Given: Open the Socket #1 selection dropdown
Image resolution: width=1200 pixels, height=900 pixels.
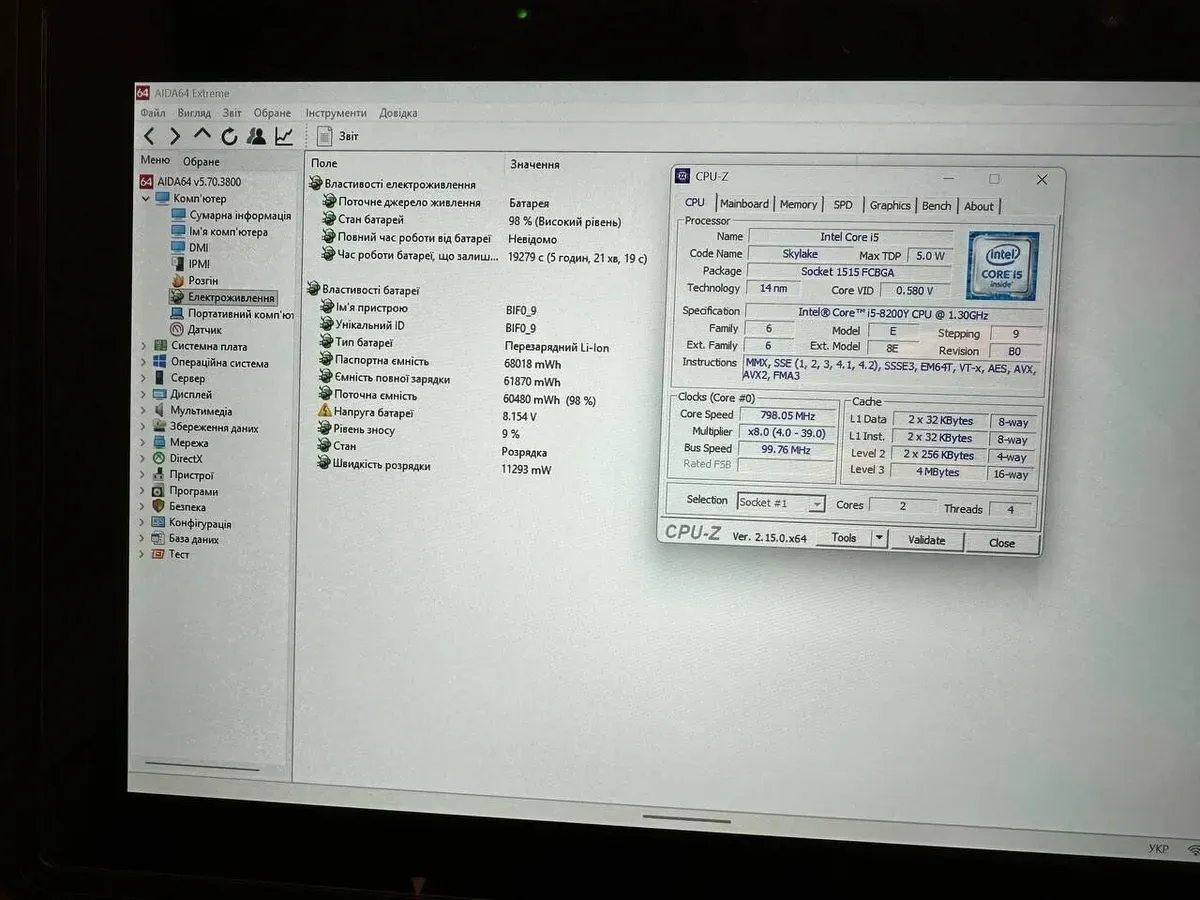Looking at the screenshot, I should [x=816, y=504].
